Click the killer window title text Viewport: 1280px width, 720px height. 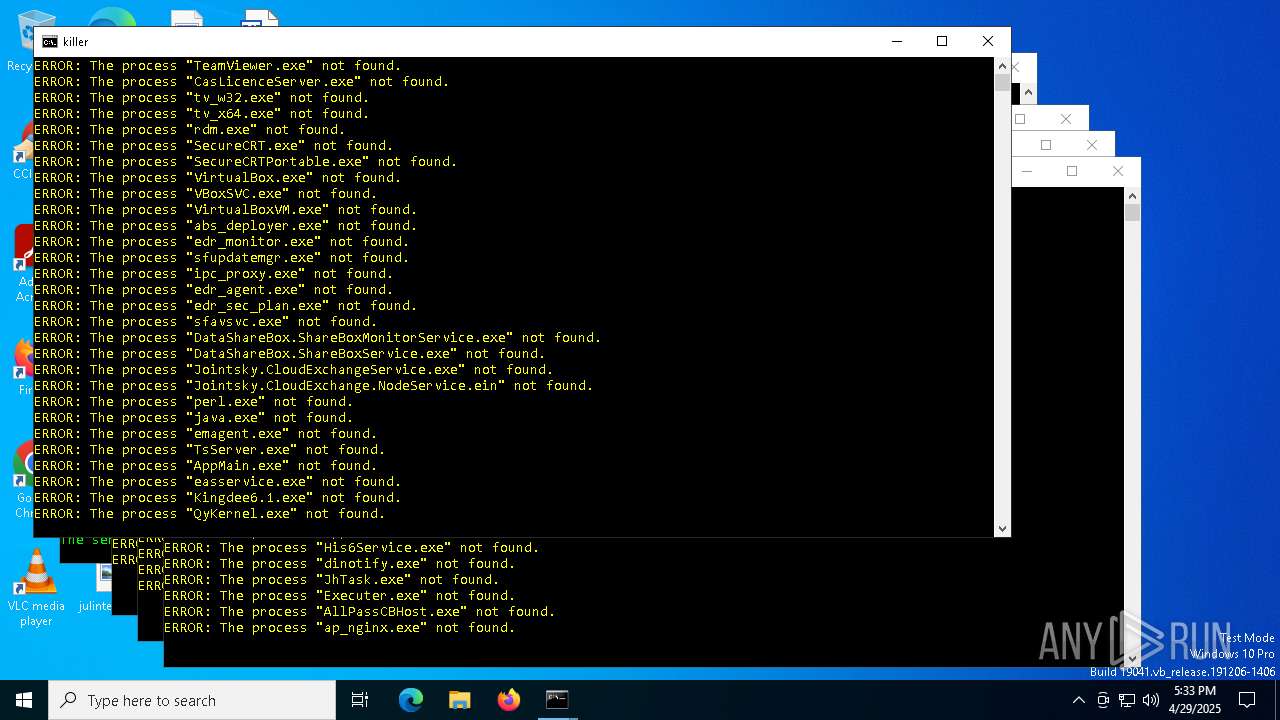75,42
